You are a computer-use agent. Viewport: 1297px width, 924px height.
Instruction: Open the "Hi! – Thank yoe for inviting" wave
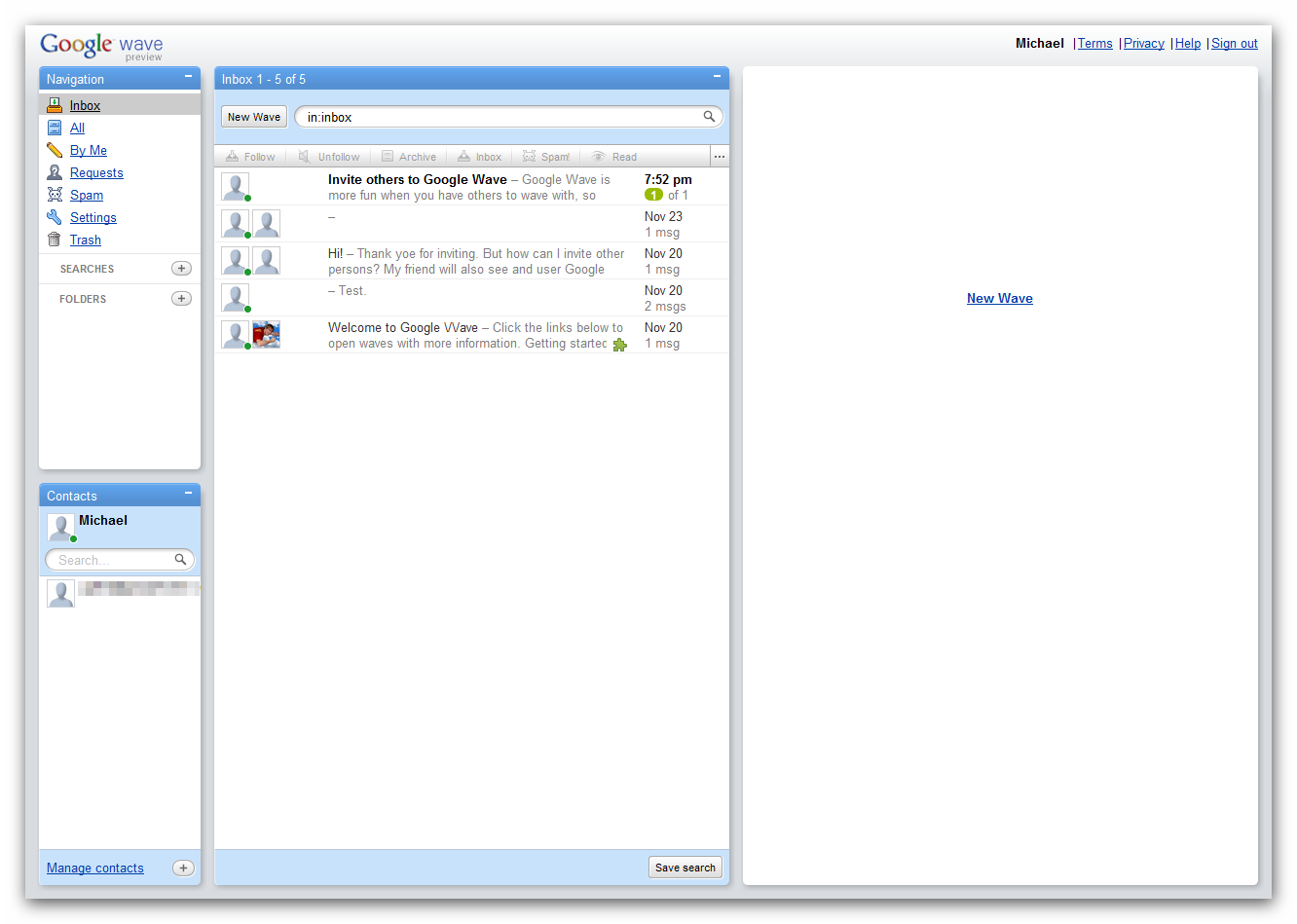click(471, 261)
